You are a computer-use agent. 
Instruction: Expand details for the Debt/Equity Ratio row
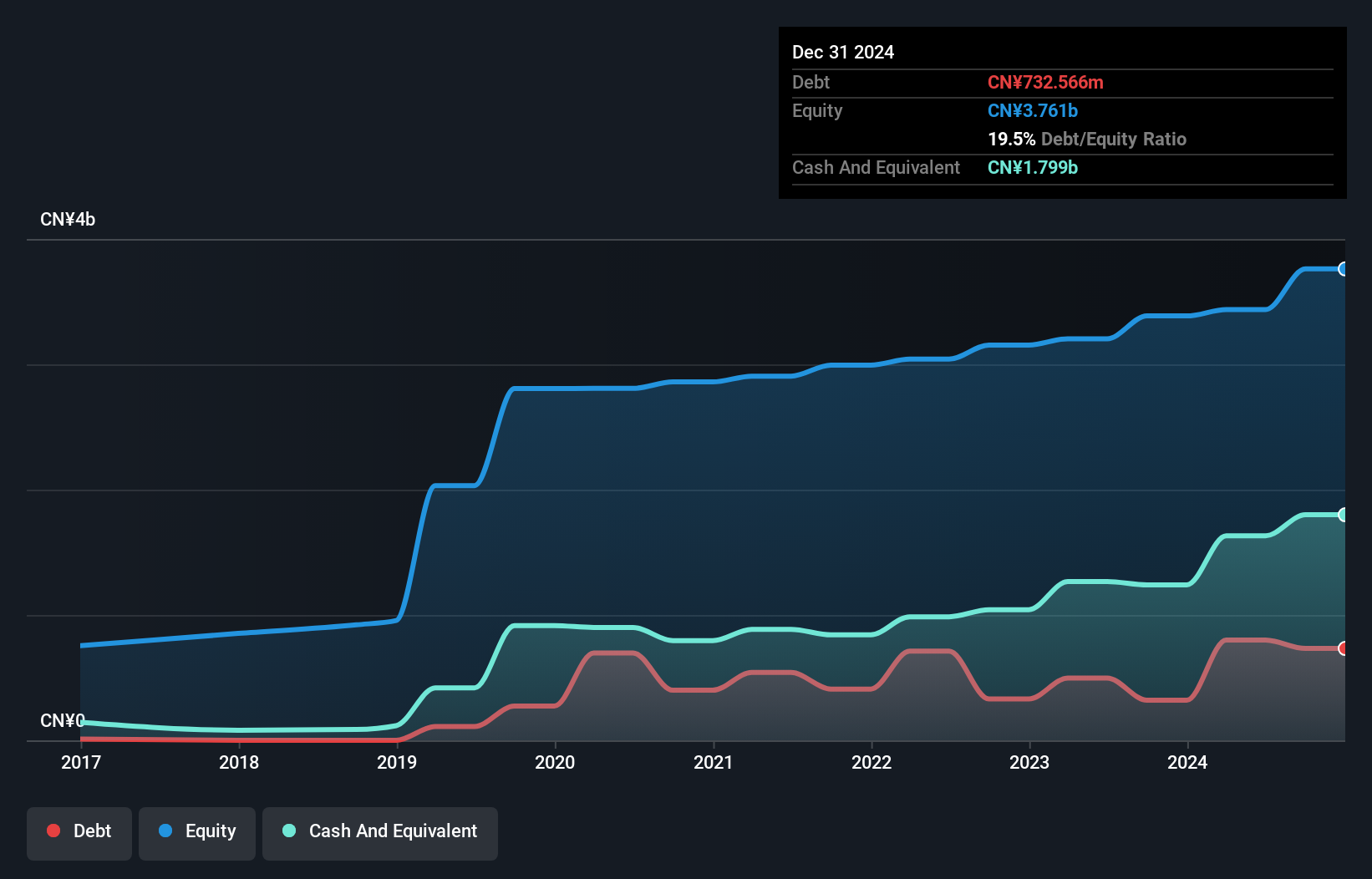pyautogui.click(x=1087, y=139)
